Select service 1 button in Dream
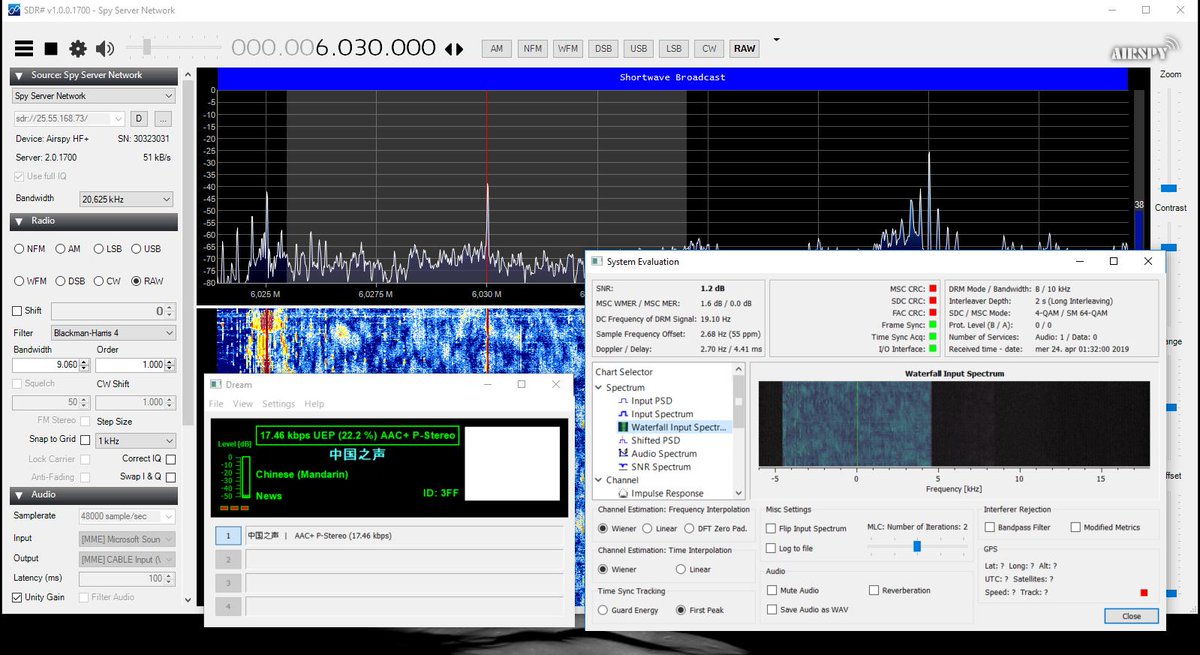 click(x=228, y=535)
